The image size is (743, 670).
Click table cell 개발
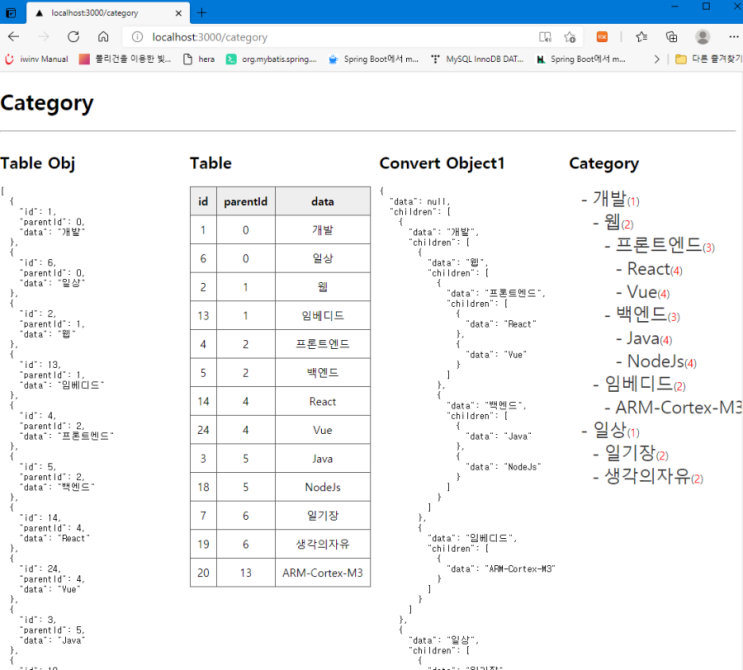tap(323, 230)
